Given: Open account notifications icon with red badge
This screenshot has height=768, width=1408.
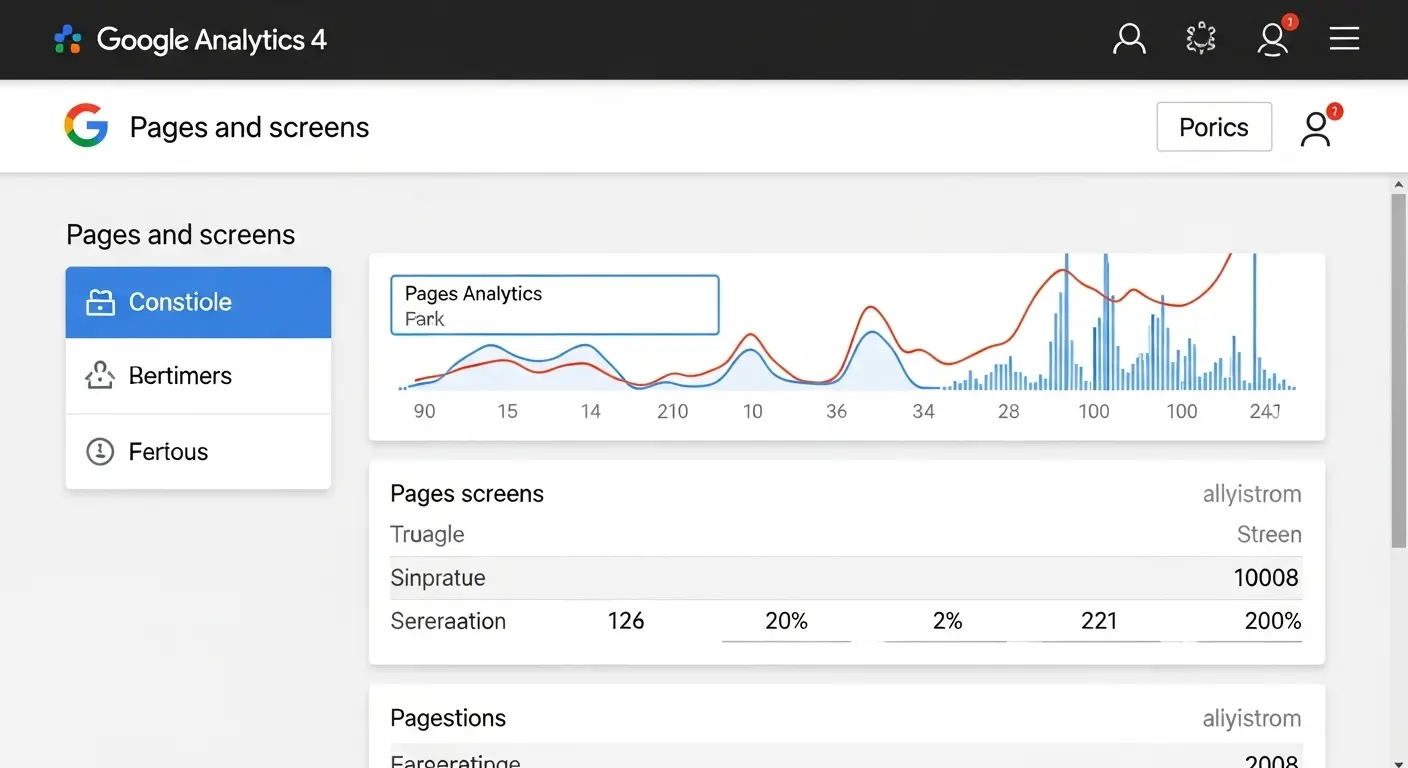Looking at the screenshot, I should [1273, 39].
